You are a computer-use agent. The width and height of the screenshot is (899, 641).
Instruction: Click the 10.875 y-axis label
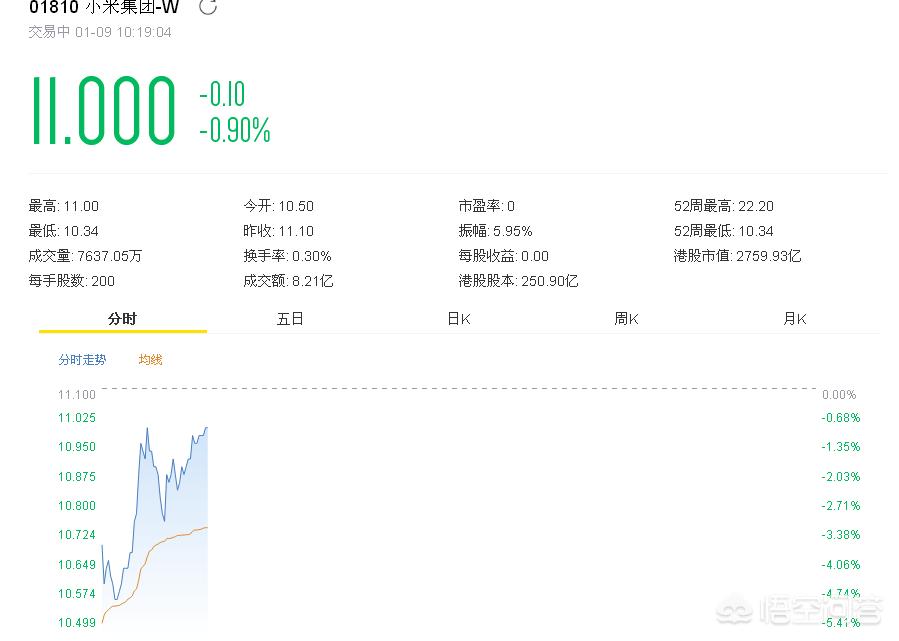point(77,476)
